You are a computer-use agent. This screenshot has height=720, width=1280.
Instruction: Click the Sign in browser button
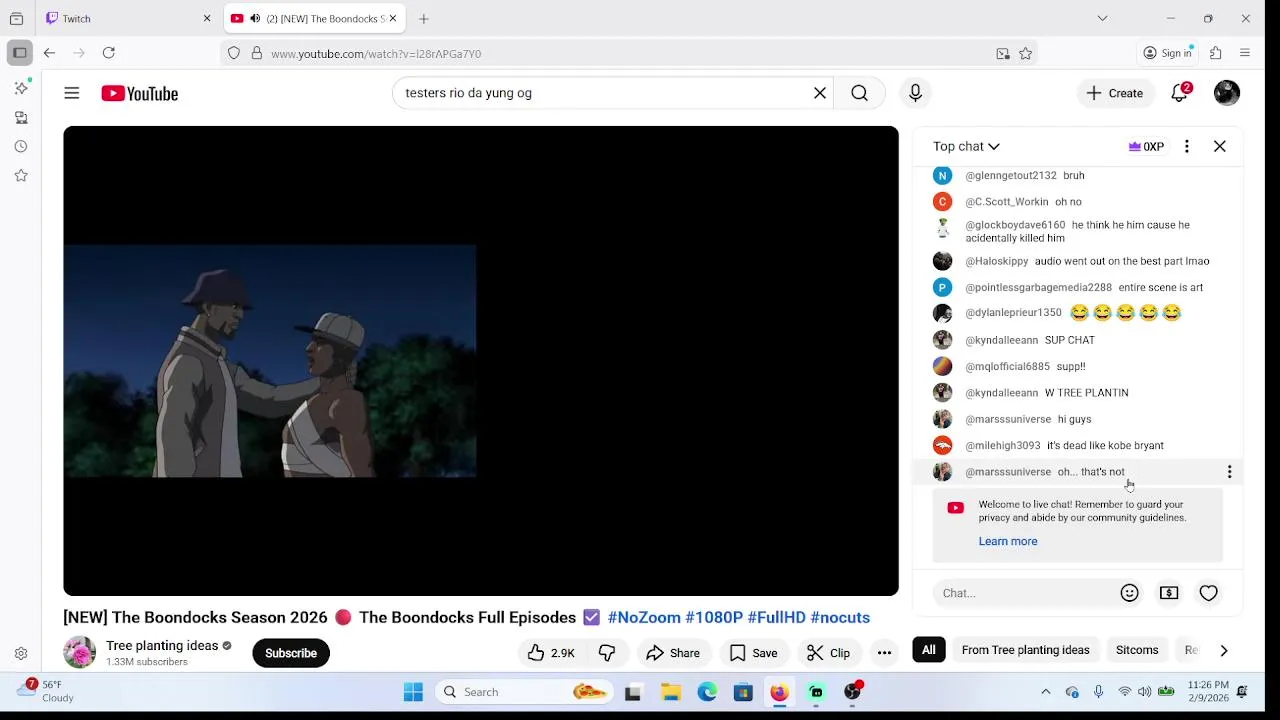point(1168,53)
